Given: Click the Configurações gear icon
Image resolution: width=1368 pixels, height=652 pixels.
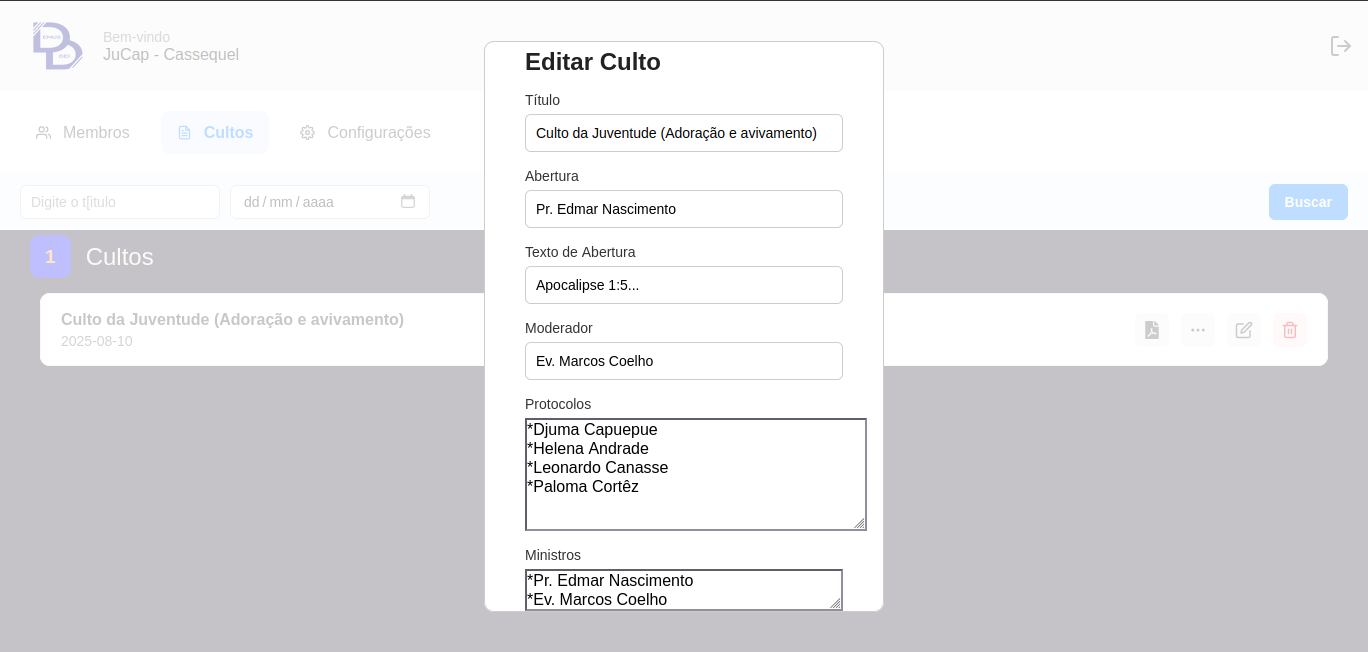Looking at the screenshot, I should click(x=307, y=133).
